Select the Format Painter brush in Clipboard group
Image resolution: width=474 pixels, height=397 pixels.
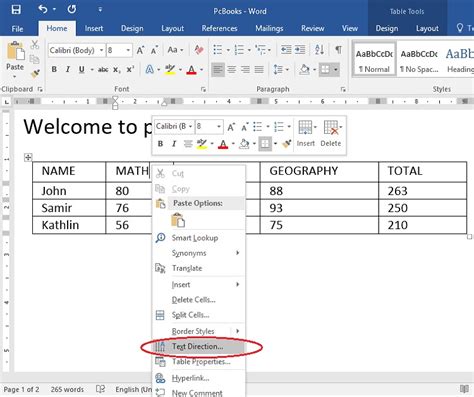35,74
